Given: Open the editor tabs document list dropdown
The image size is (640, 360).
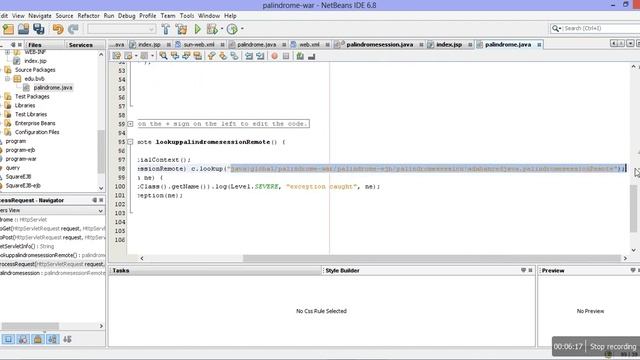Looking at the screenshot, I should coord(630,43).
